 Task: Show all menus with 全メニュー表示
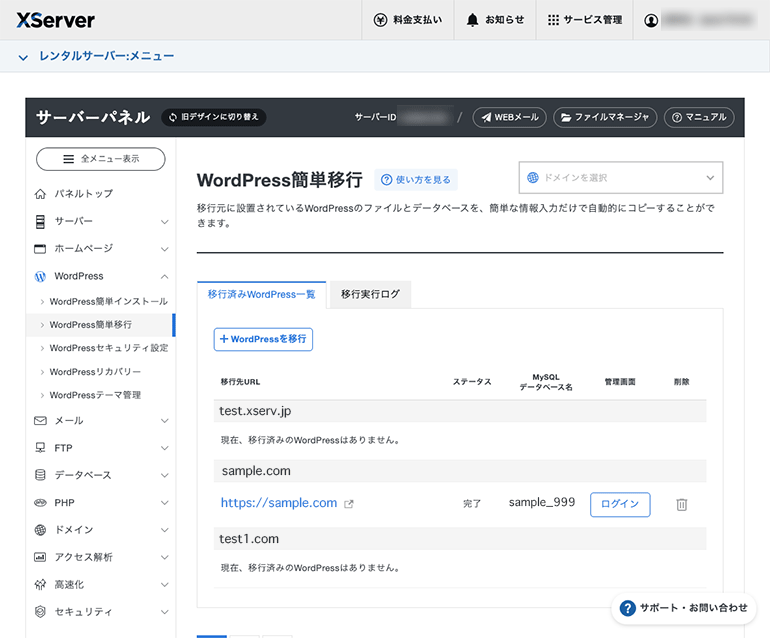[101, 159]
